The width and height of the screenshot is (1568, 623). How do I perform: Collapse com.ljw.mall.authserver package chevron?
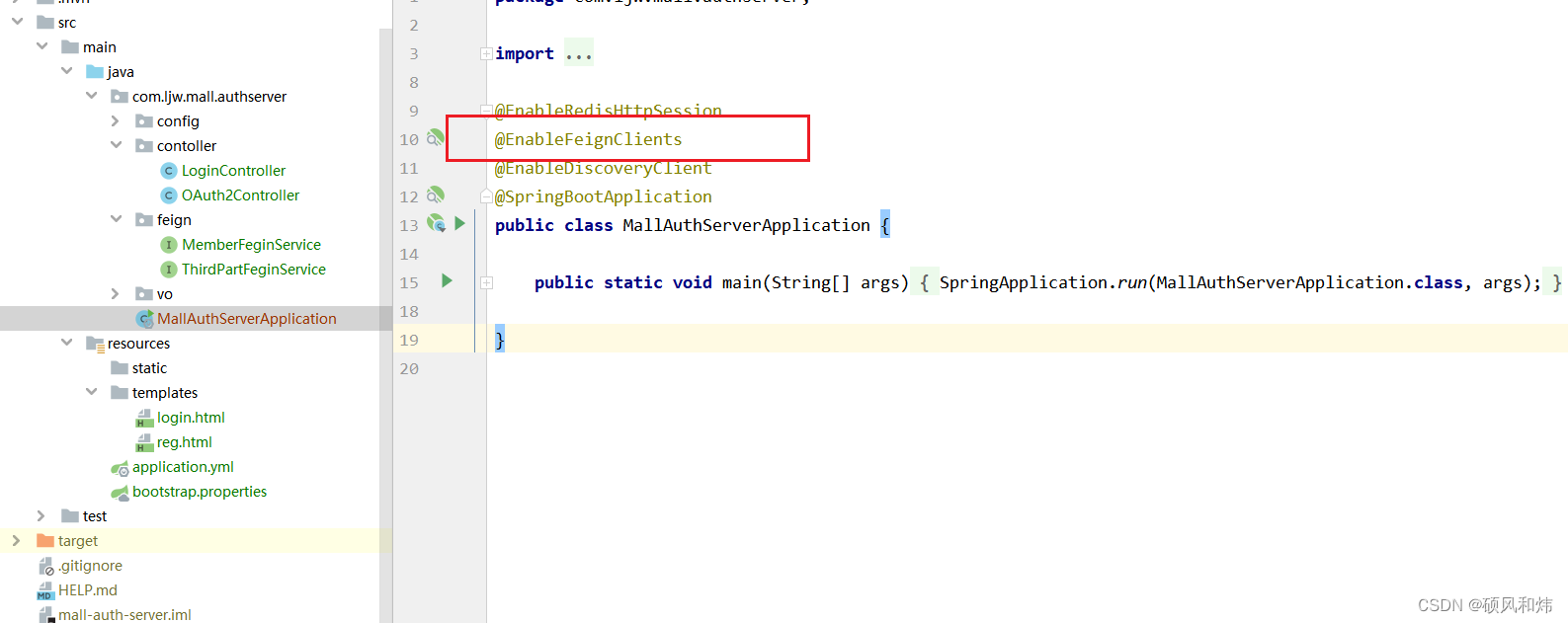point(91,95)
